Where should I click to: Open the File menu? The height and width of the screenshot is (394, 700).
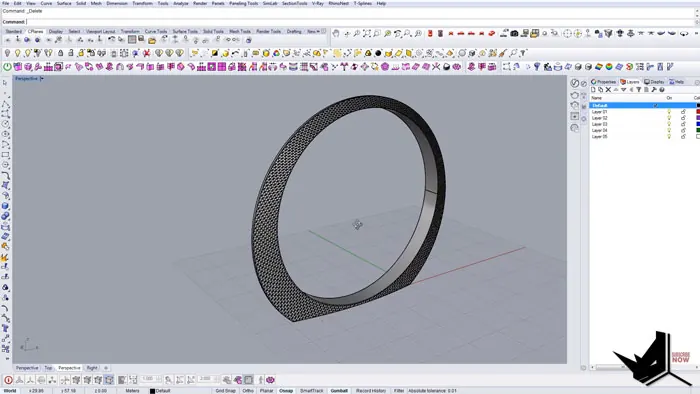[5, 3]
